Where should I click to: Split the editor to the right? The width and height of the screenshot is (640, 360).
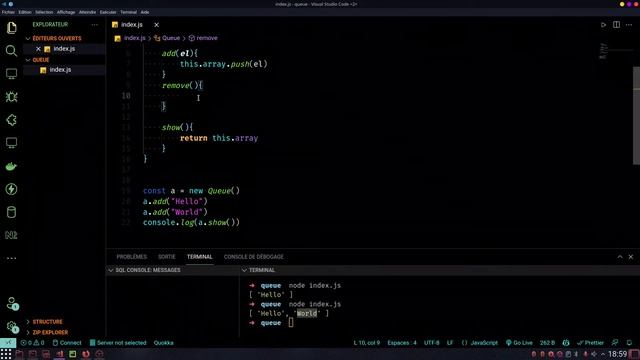point(616,25)
